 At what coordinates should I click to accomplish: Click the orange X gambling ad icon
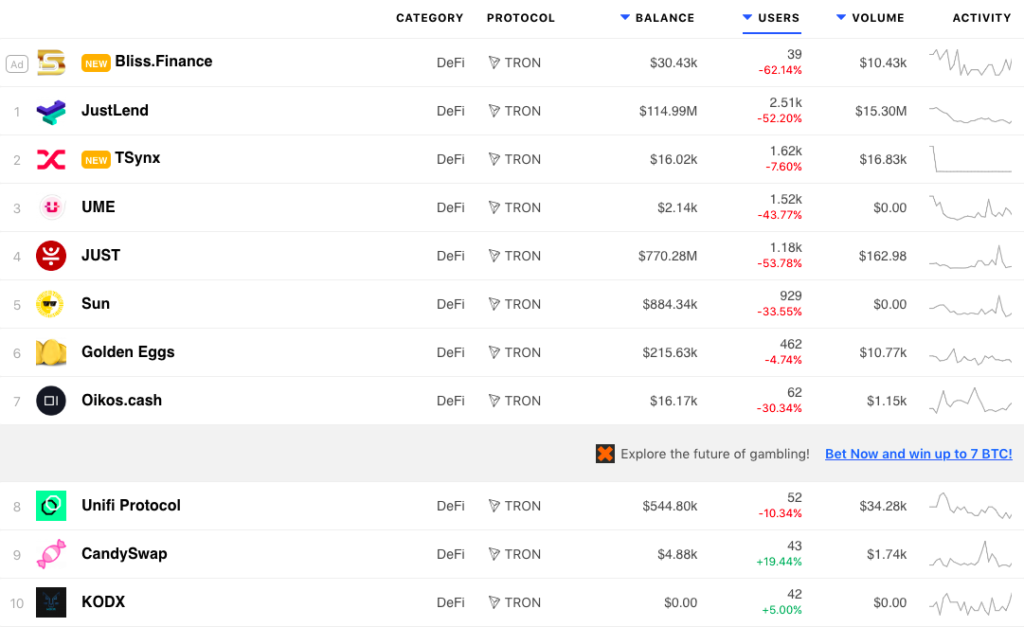(605, 454)
